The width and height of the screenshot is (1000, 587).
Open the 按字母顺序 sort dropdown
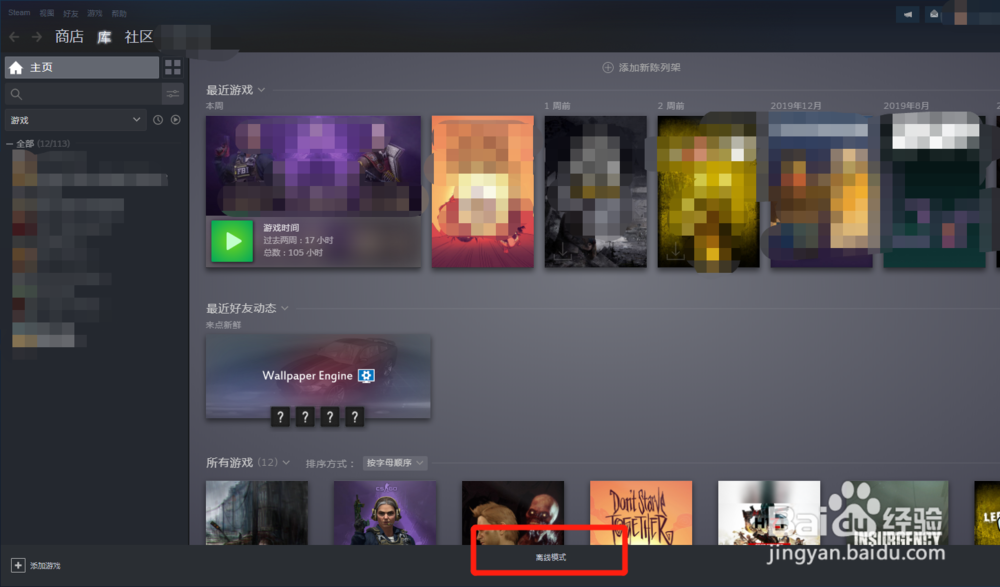coord(395,463)
